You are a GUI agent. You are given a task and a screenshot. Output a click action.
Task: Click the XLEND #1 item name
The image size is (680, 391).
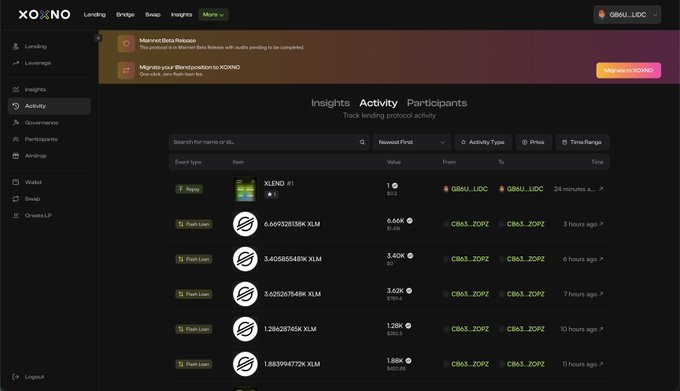point(278,183)
